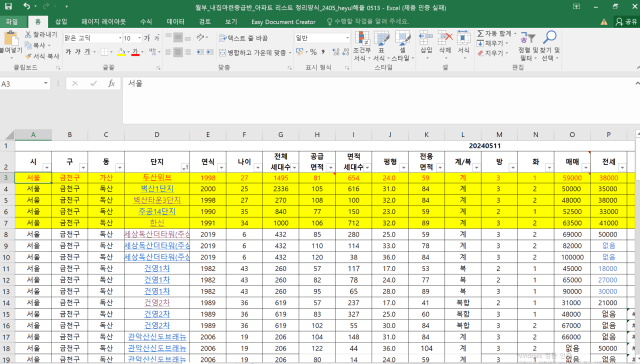Click the formula bar containing 서울
Screen dimensions: 640x364
[x=378, y=100]
